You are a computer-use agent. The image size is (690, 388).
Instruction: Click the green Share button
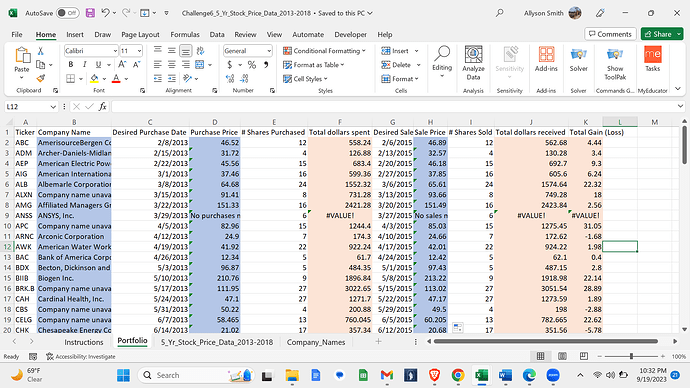pos(658,34)
